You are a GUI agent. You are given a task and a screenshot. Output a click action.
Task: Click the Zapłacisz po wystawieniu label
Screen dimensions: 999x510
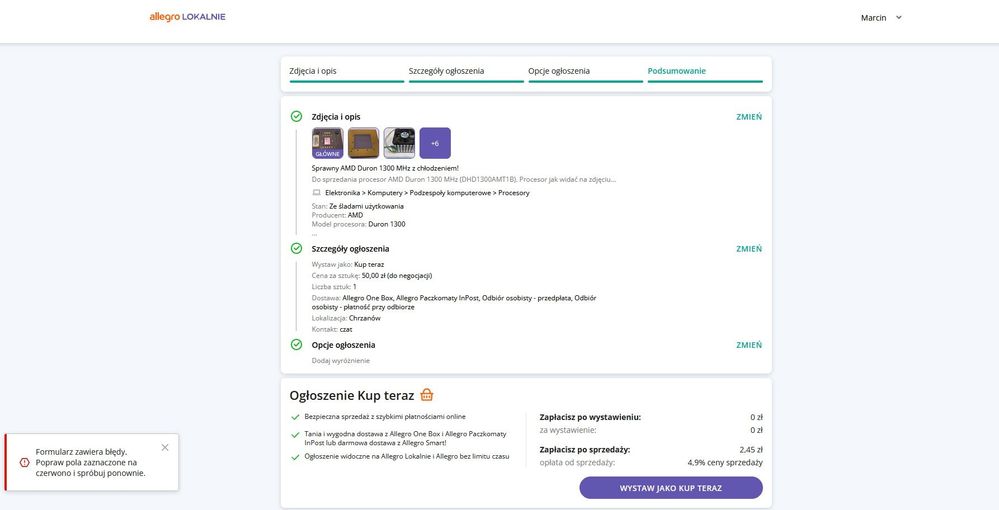click(590, 418)
